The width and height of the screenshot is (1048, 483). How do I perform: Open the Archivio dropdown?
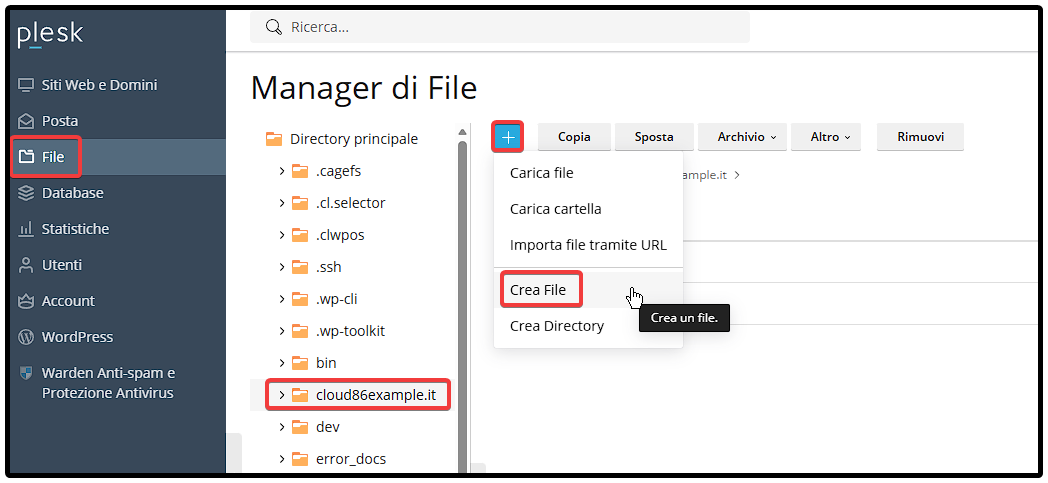pos(742,137)
